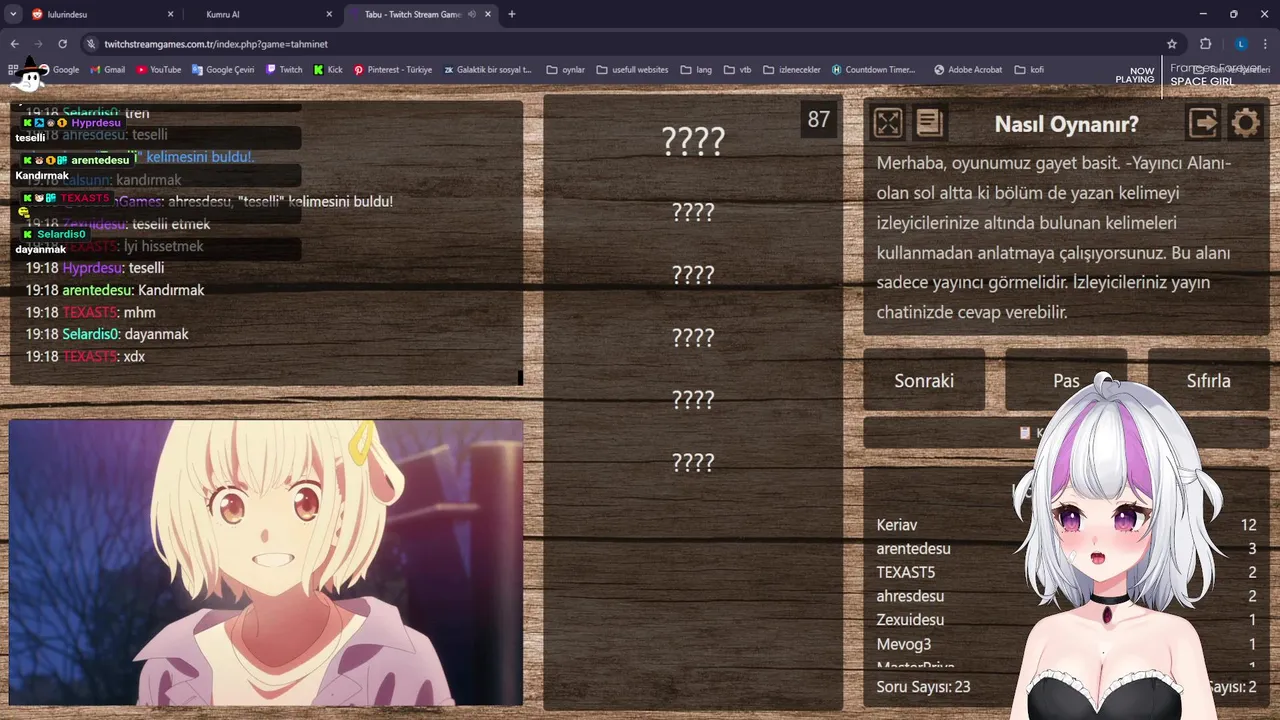Click the Pas button
1280x720 pixels.
[x=1066, y=380]
